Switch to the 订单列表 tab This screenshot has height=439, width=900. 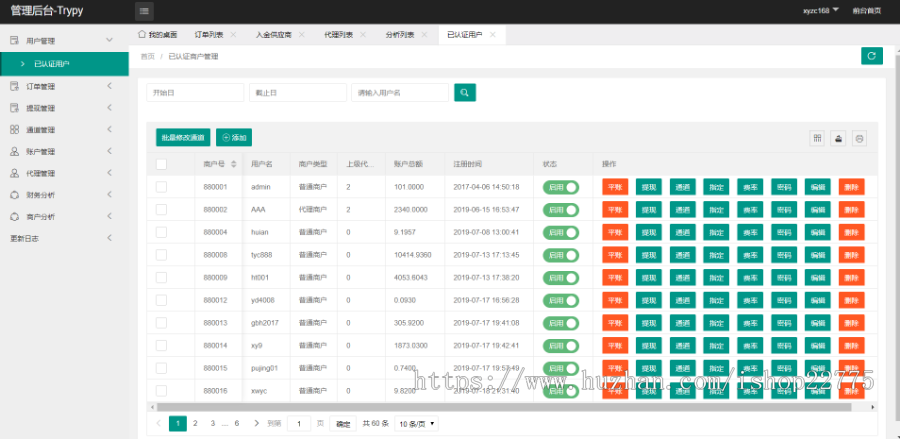coord(208,34)
